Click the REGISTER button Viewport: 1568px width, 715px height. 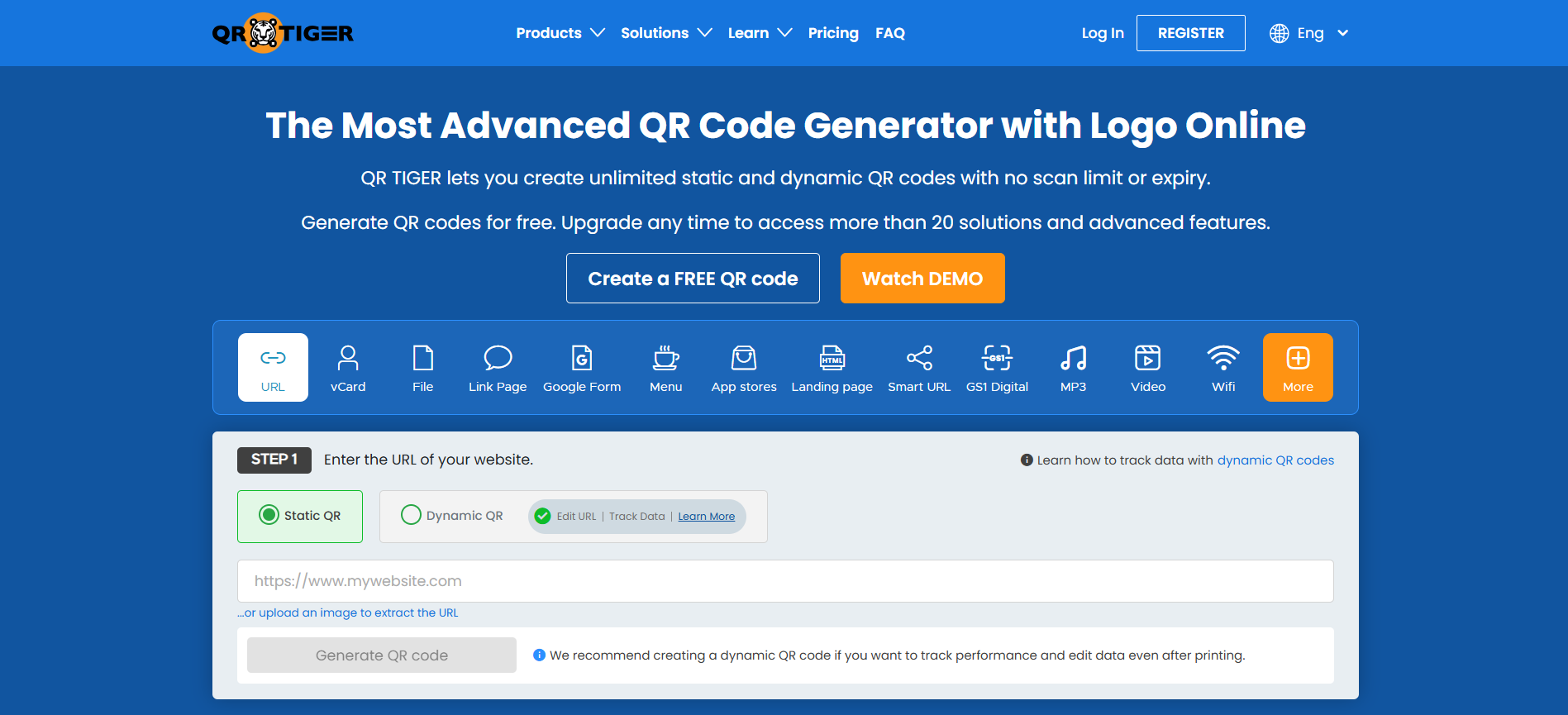coord(1190,33)
